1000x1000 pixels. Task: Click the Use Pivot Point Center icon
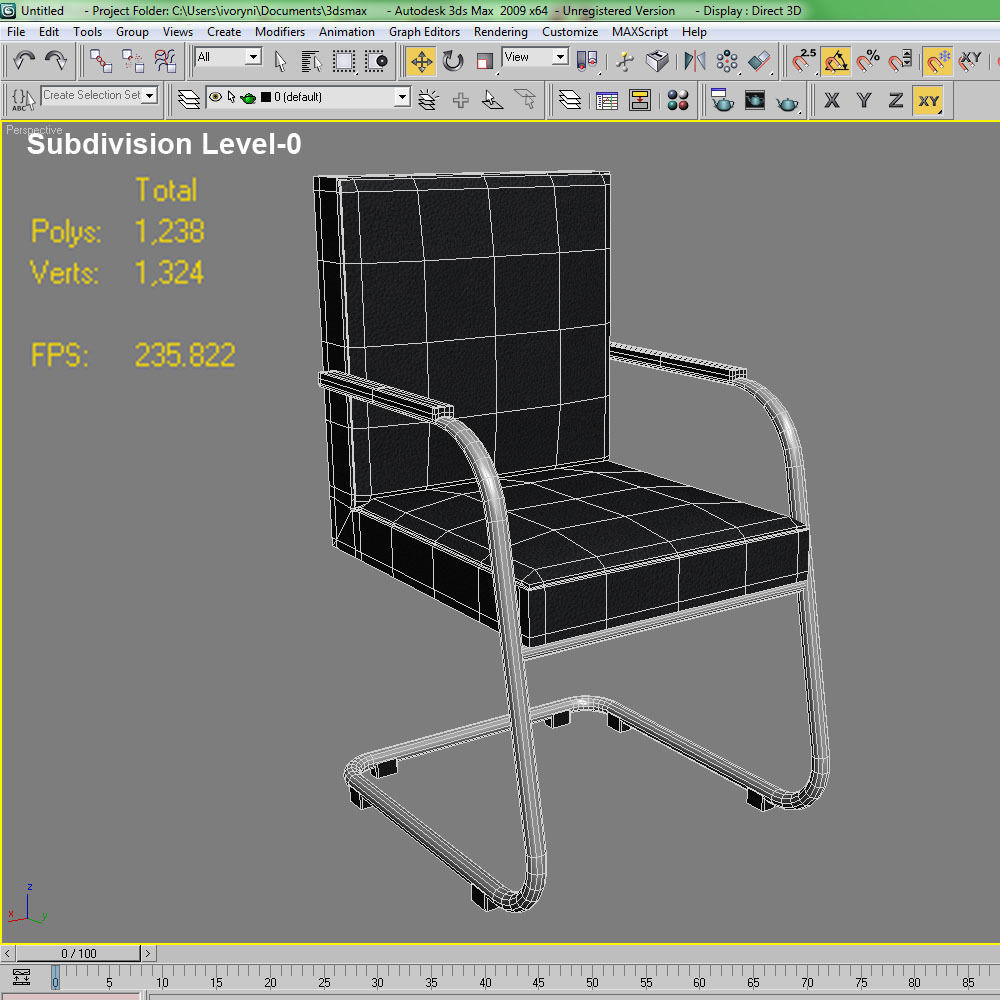(x=587, y=61)
